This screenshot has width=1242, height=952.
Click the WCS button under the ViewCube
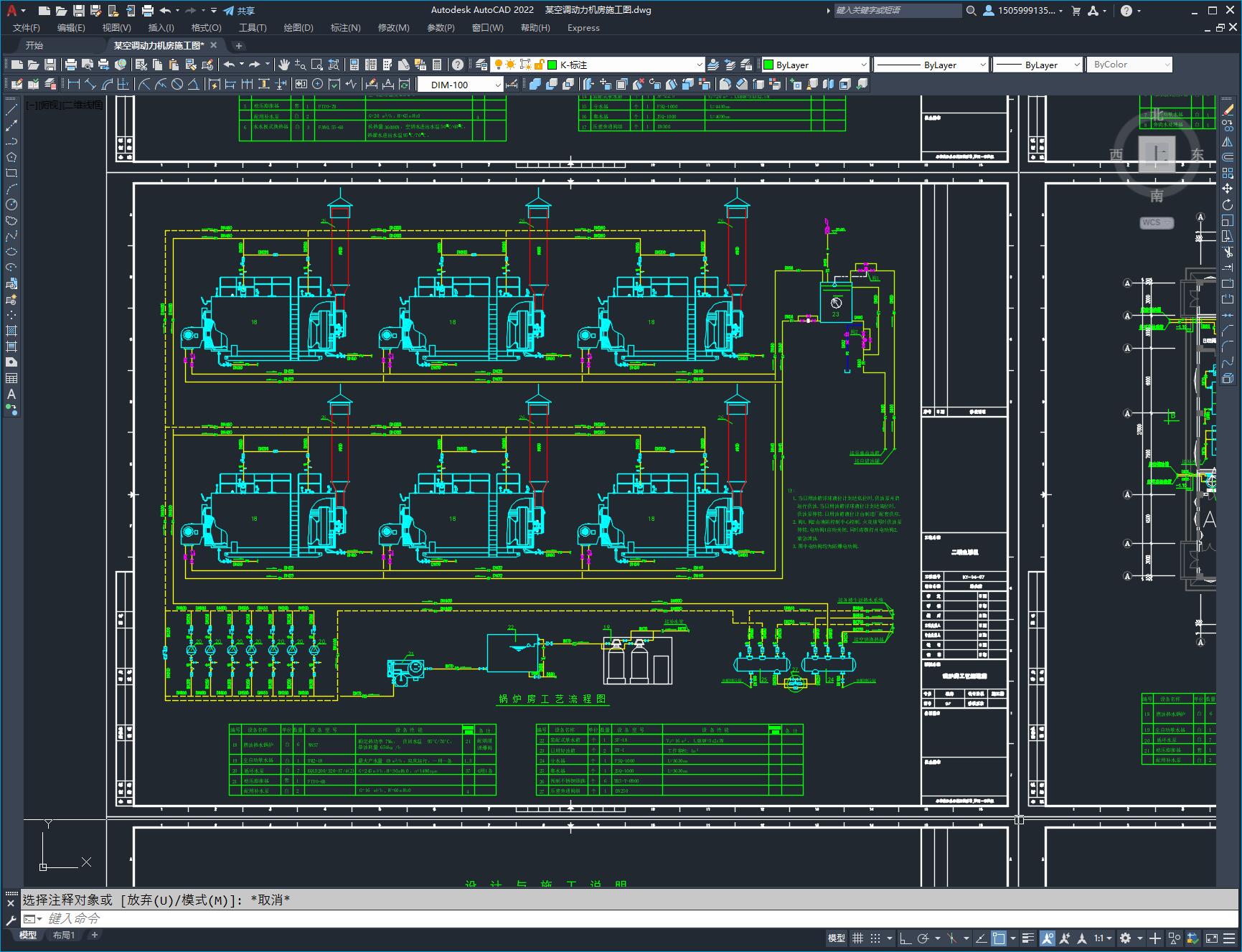1155,222
